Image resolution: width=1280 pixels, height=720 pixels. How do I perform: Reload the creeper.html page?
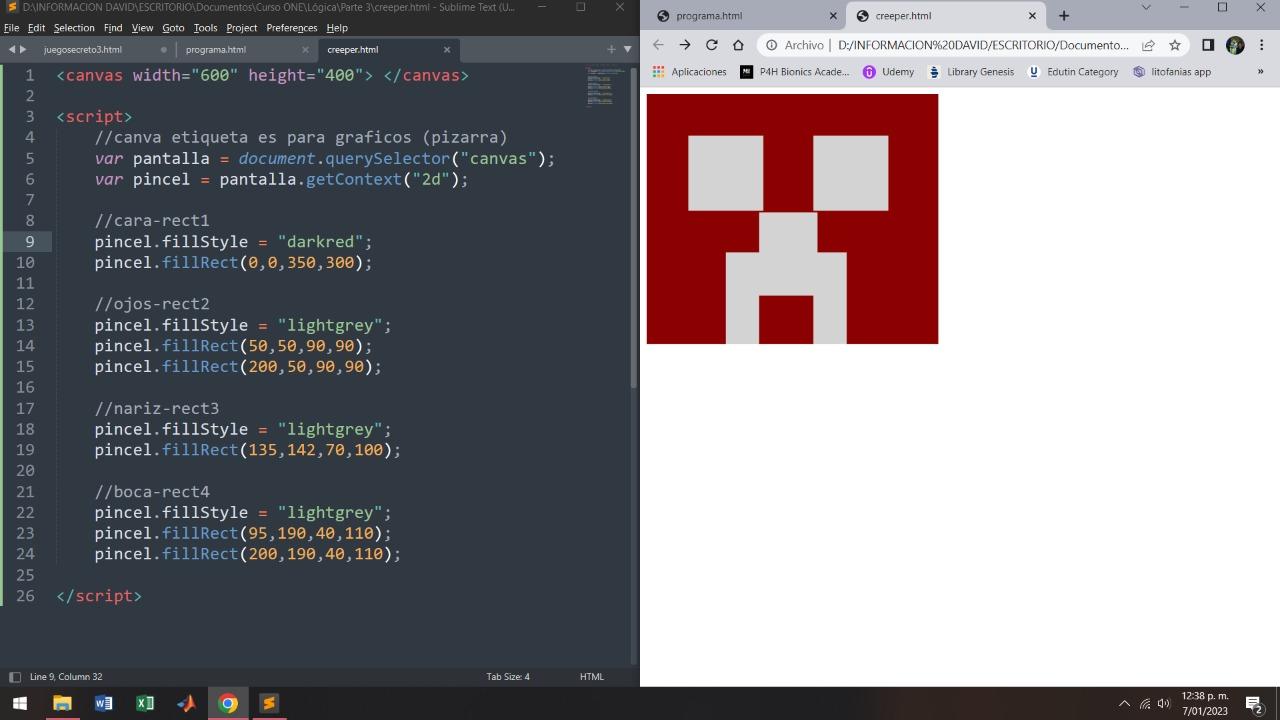coord(711,45)
